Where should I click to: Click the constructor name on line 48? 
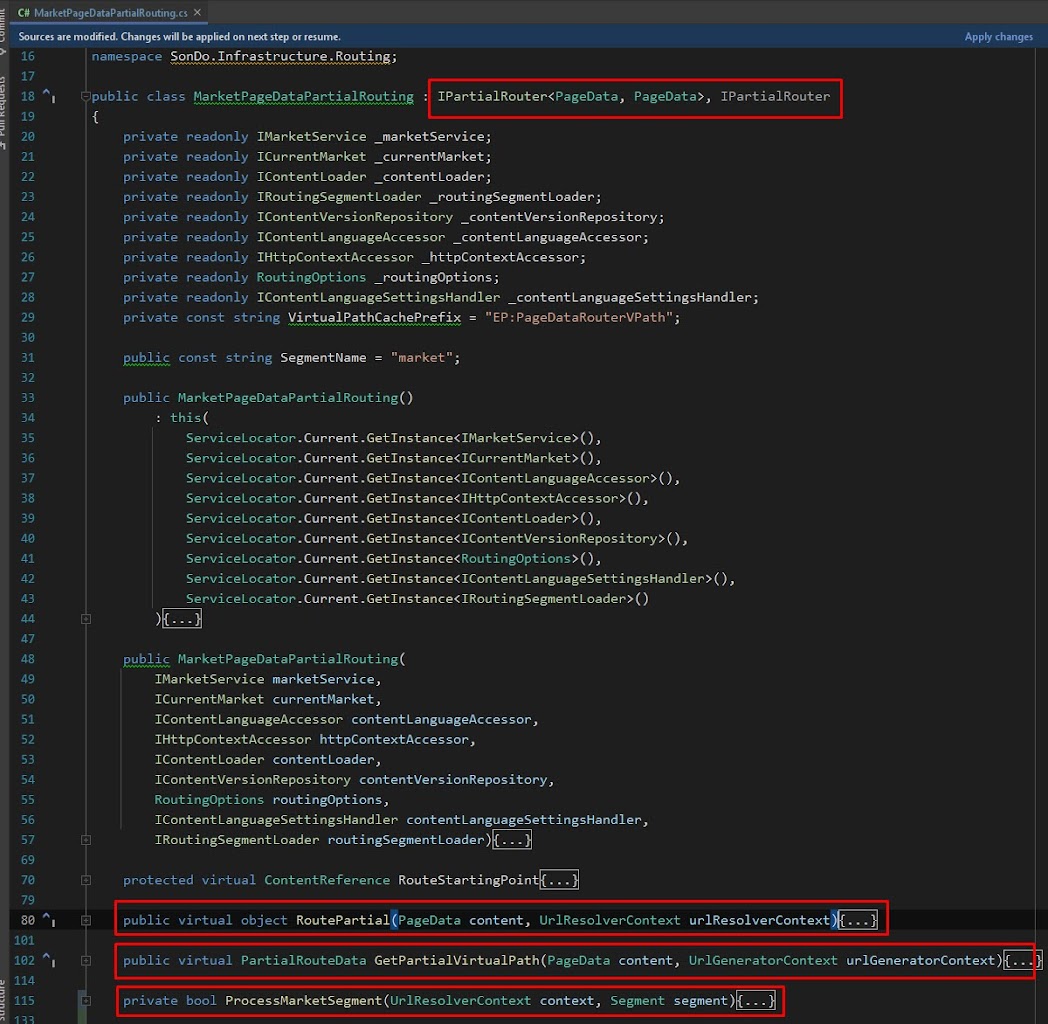(x=287, y=659)
